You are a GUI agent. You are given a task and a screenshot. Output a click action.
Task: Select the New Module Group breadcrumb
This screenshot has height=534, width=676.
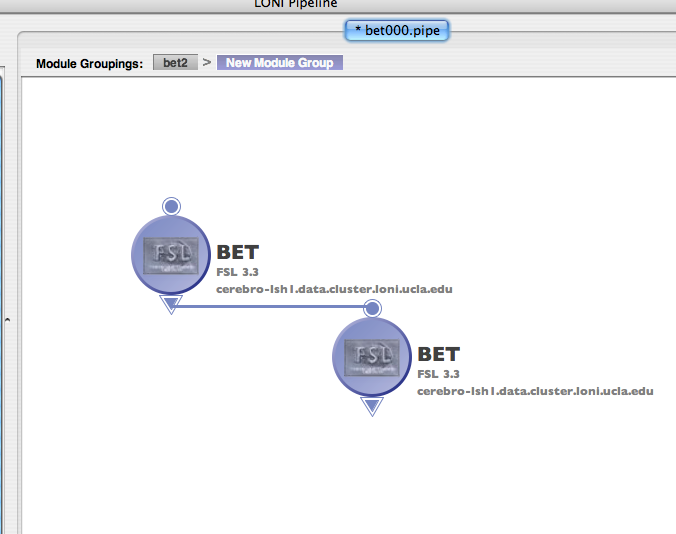coord(279,62)
